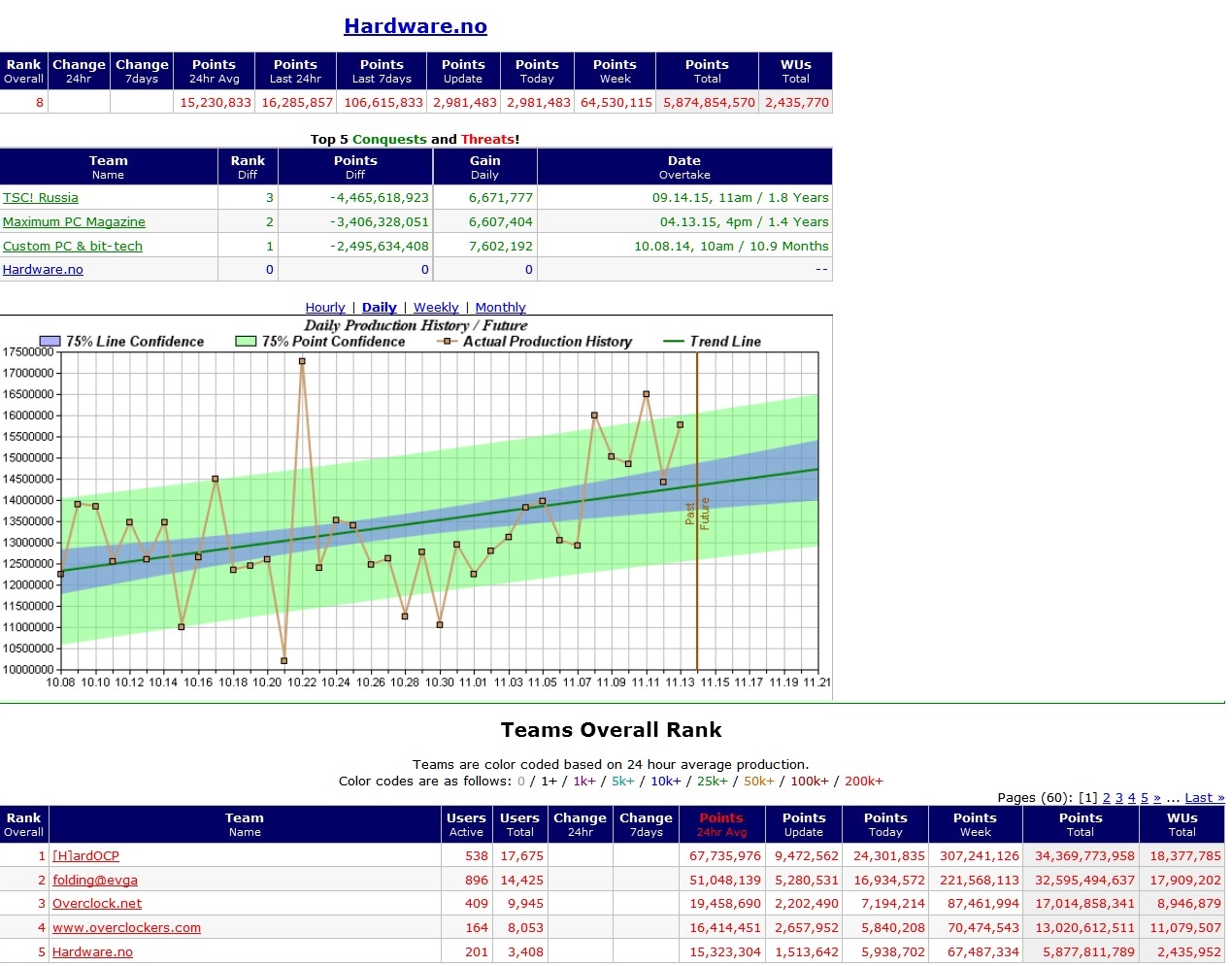Click the Past/Future divider line in chart
Screen dimensions: 1232x966
pos(697,512)
